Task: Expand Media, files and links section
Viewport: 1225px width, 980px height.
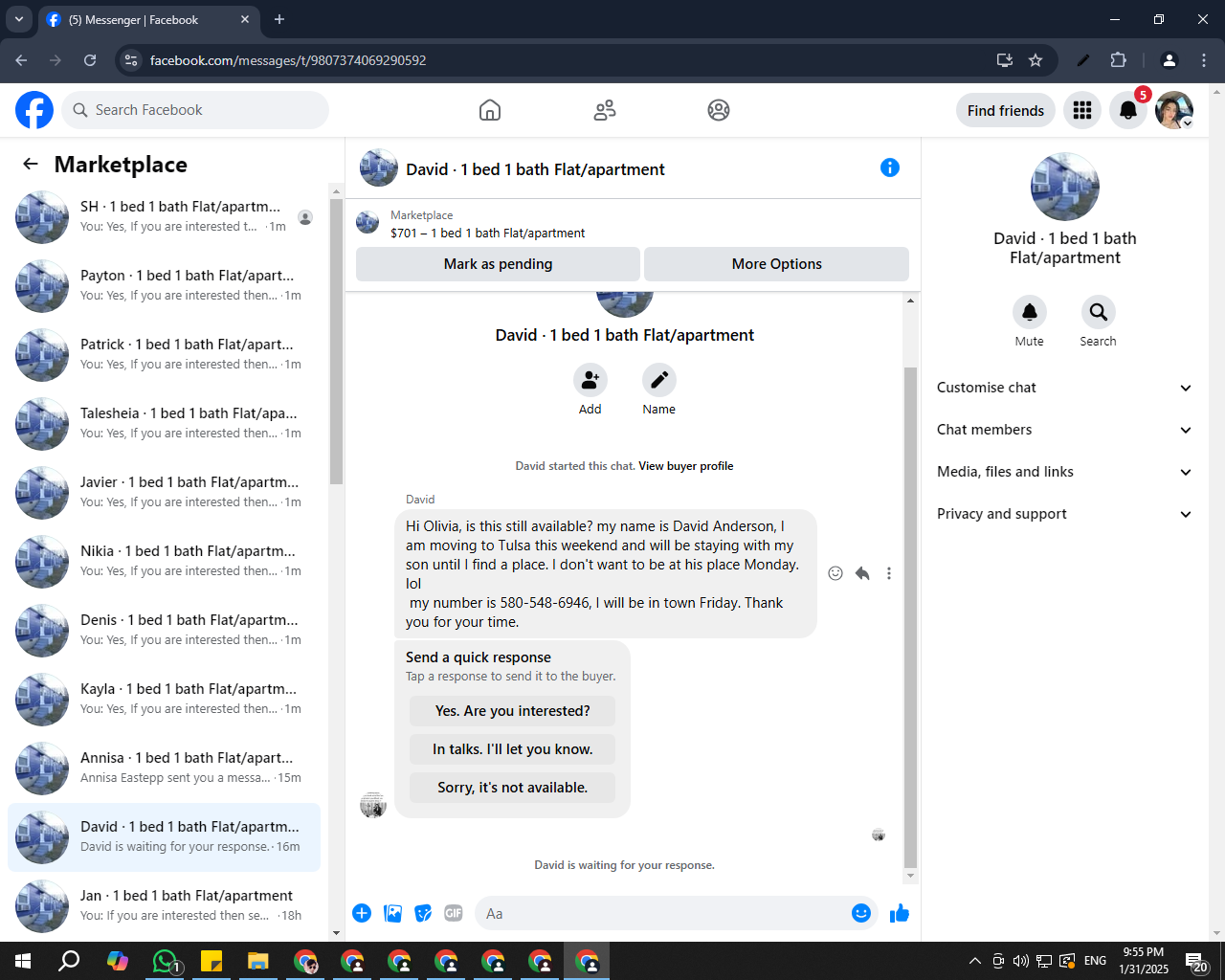Action: point(1065,472)
